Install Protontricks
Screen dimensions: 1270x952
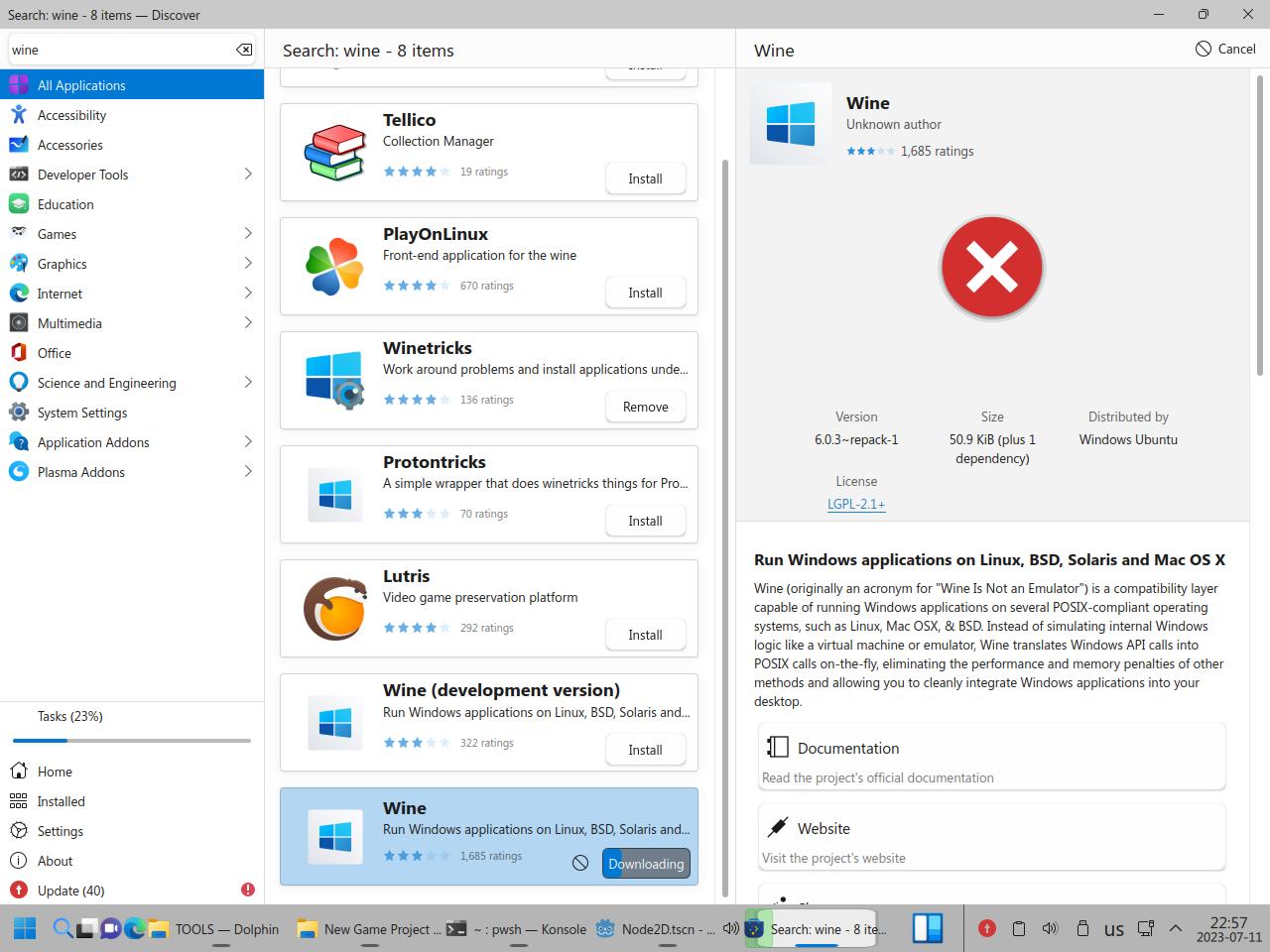click(x=645, y=521)
